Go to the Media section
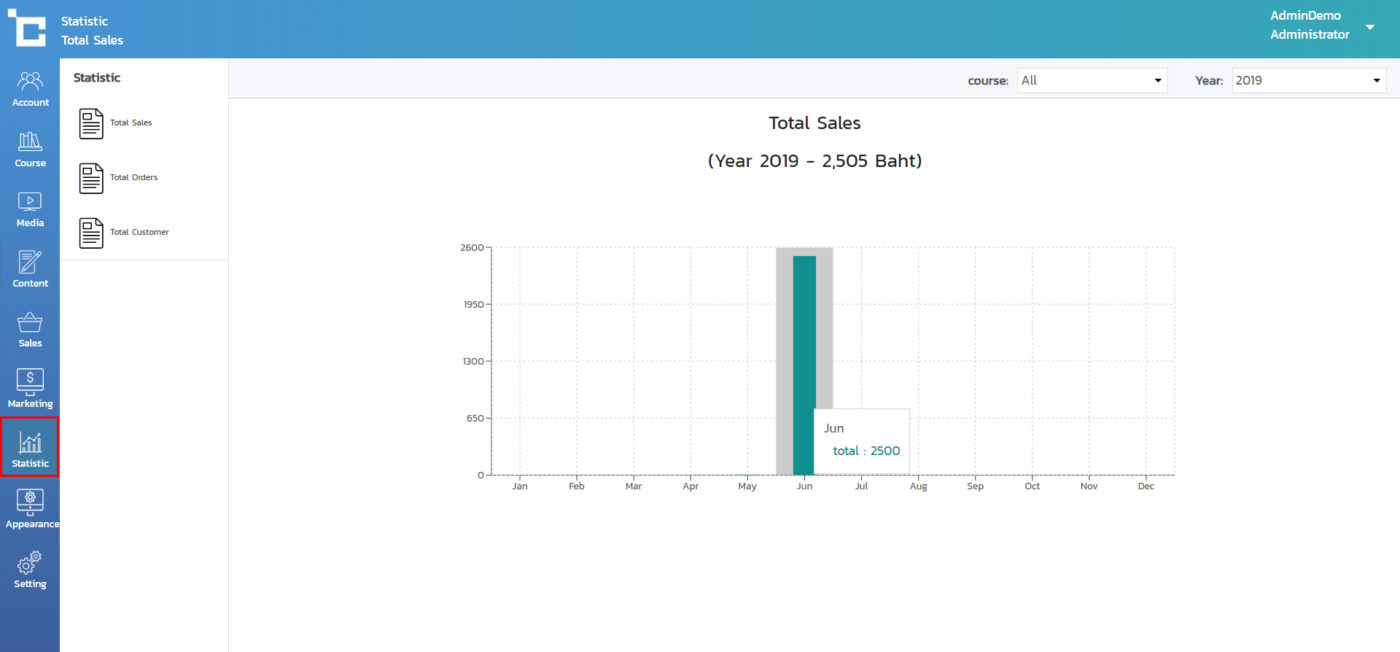The height and width of the screenshot is (652, 1400). [30, 208]
